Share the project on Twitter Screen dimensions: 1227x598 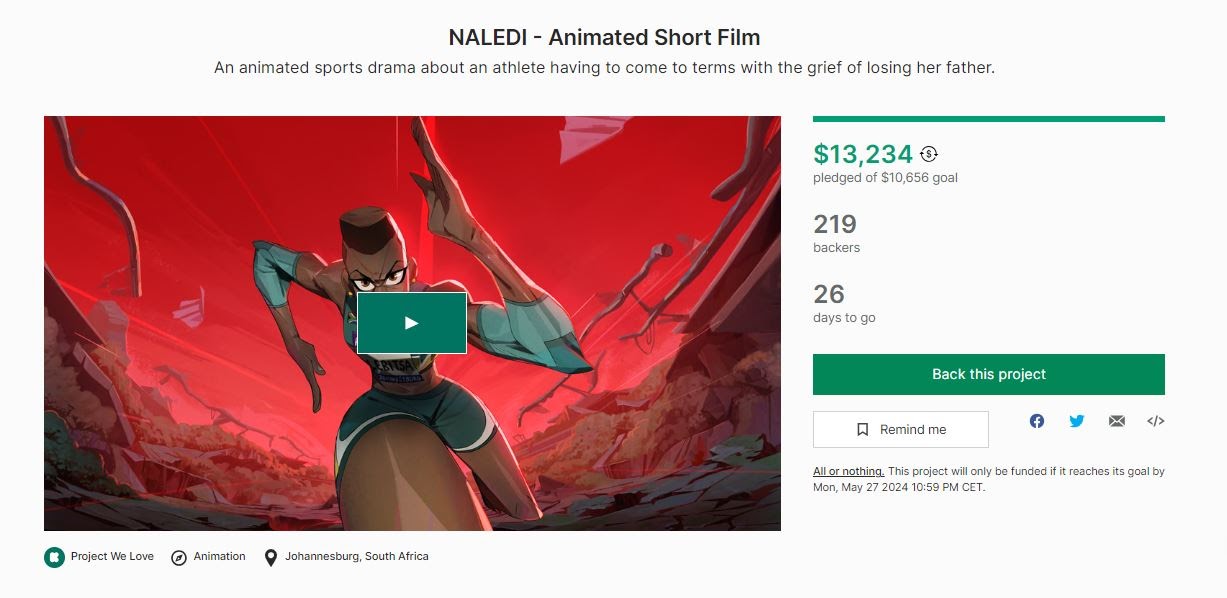coord(1077,421)
